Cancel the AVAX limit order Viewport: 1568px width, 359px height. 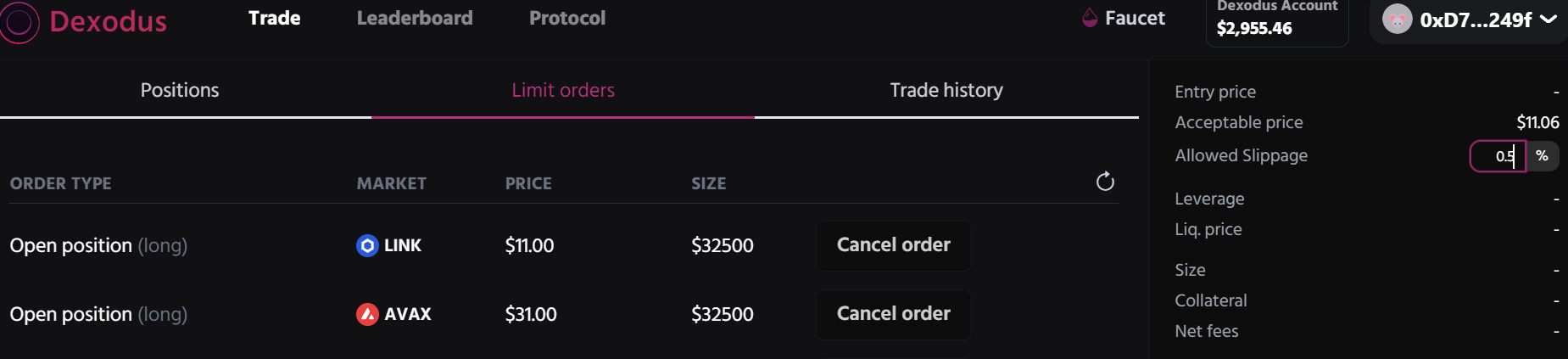point(893,314)
